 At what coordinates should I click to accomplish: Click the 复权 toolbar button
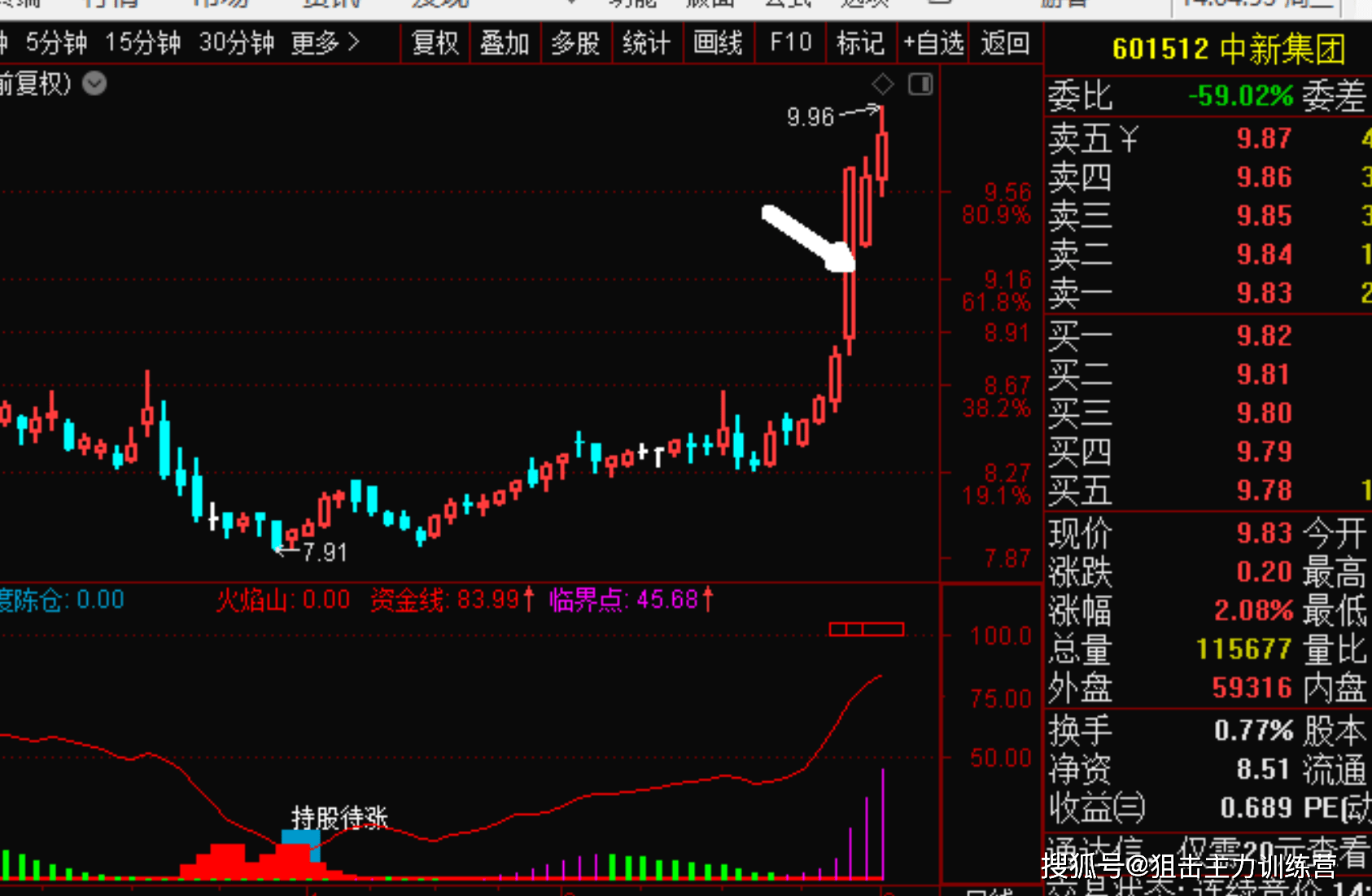pyautogui.click(x=435, y=42)
